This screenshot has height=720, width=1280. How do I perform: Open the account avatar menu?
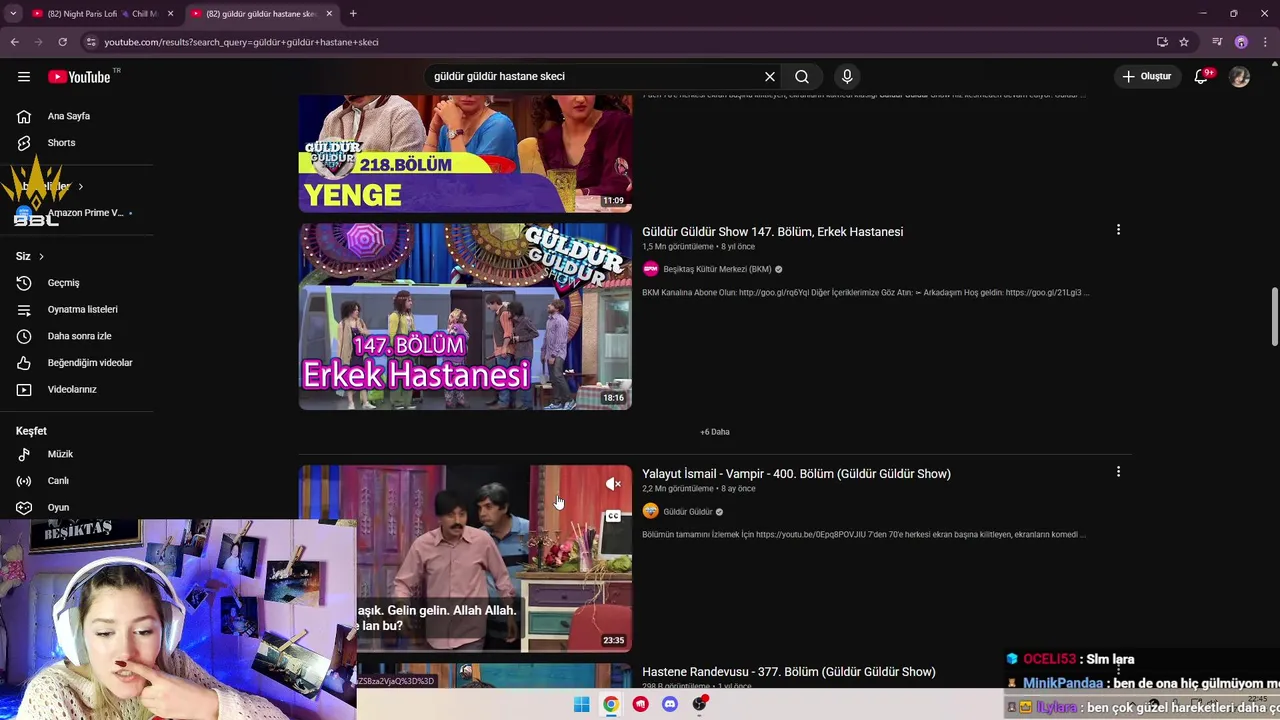[x=1240, y=77]
